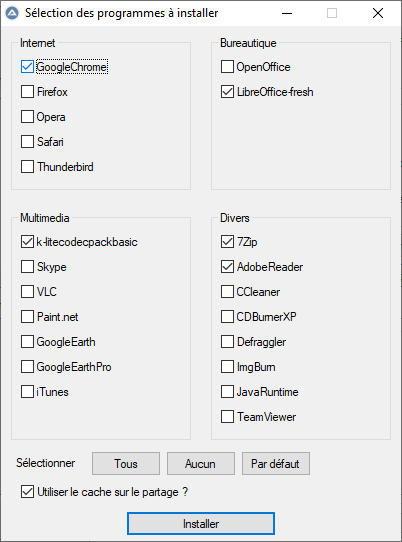Toggle 'Utiliser le cache sur le partage' checkbox

coord(27,492)
